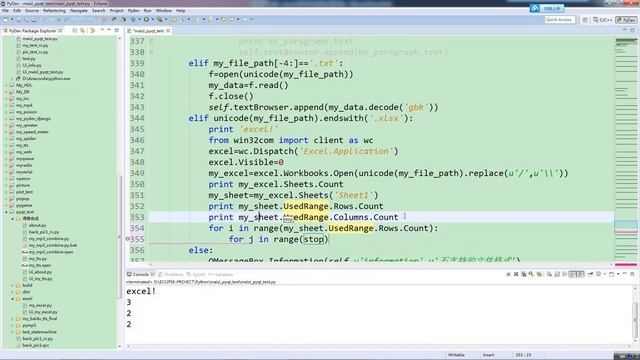Run the script with the green Run icon
Viewport: 640px width, 360px height.
click(146, 20)
